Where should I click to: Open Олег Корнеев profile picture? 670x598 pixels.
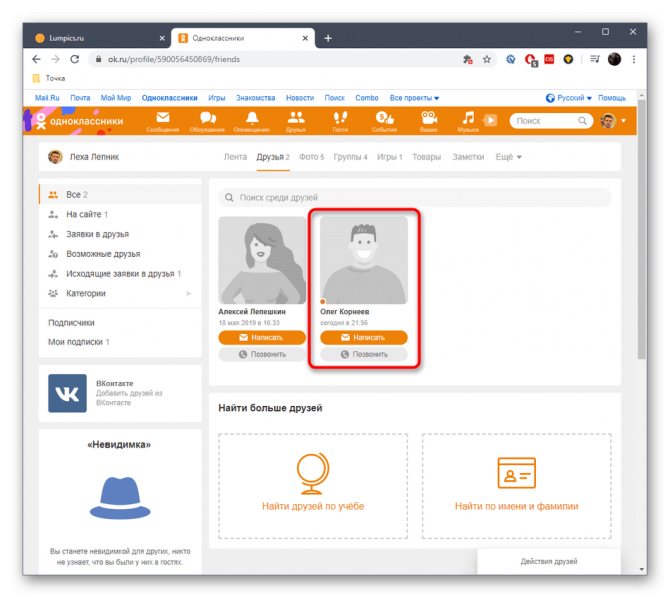[364, 260]
